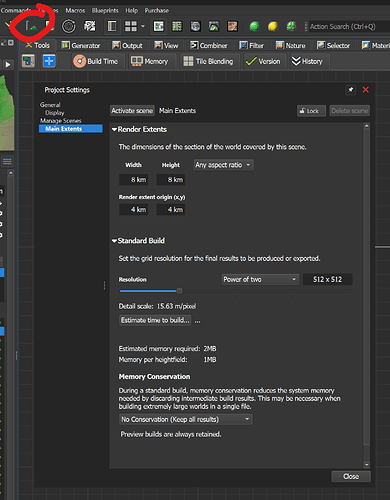Open the circled project extents terrain icon
The height and width of the screenshot is (500, 390).
(x=31, y=26)
